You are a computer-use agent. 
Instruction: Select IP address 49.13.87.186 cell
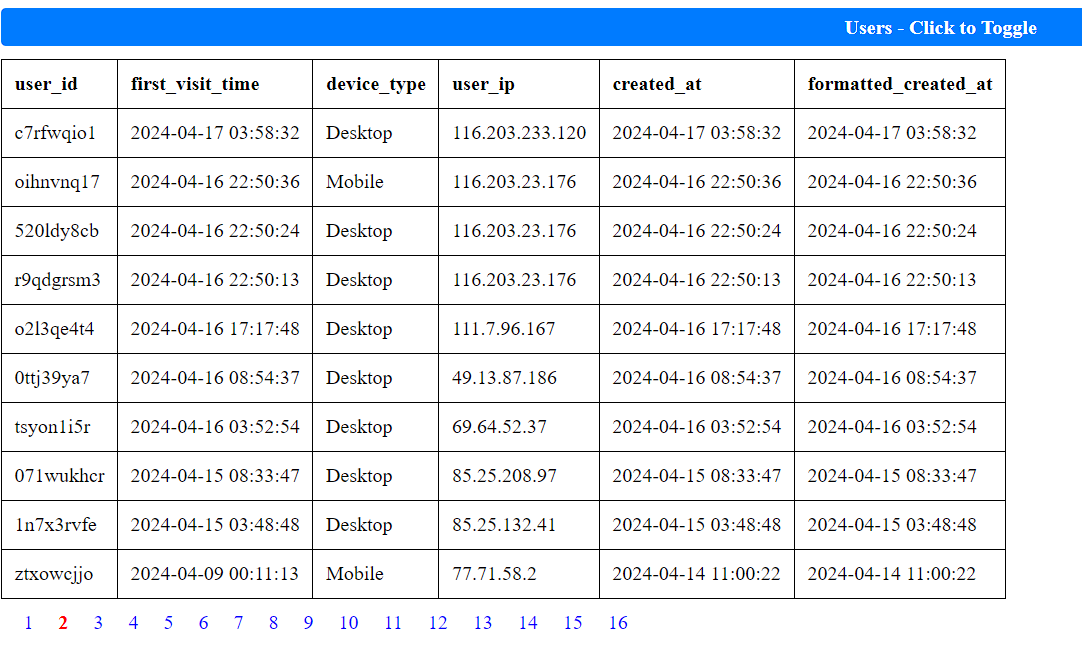tap(505, 378)
